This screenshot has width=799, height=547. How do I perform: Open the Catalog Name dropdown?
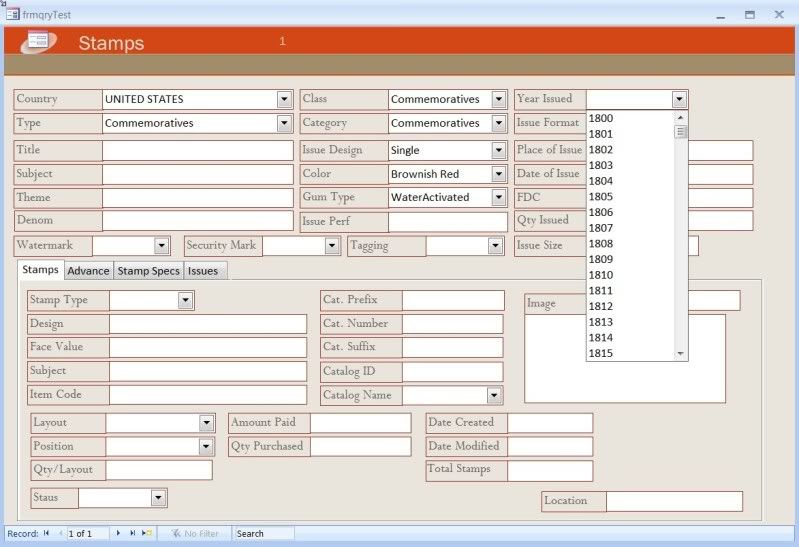point(494,395)
